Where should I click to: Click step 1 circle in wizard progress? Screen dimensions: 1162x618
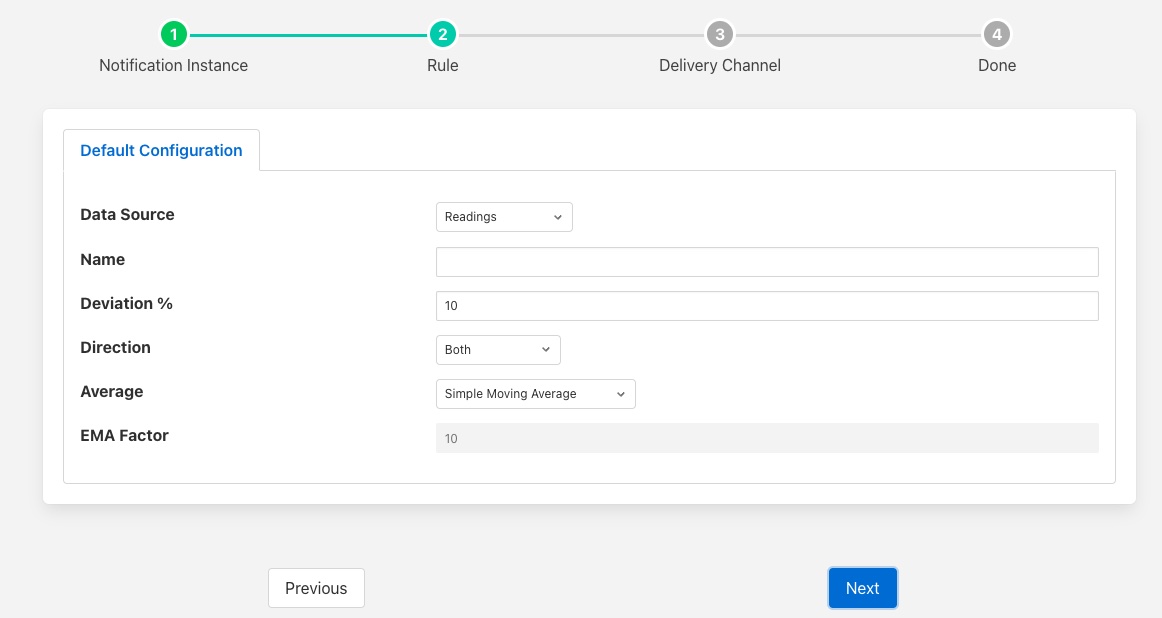click(173, 35)
